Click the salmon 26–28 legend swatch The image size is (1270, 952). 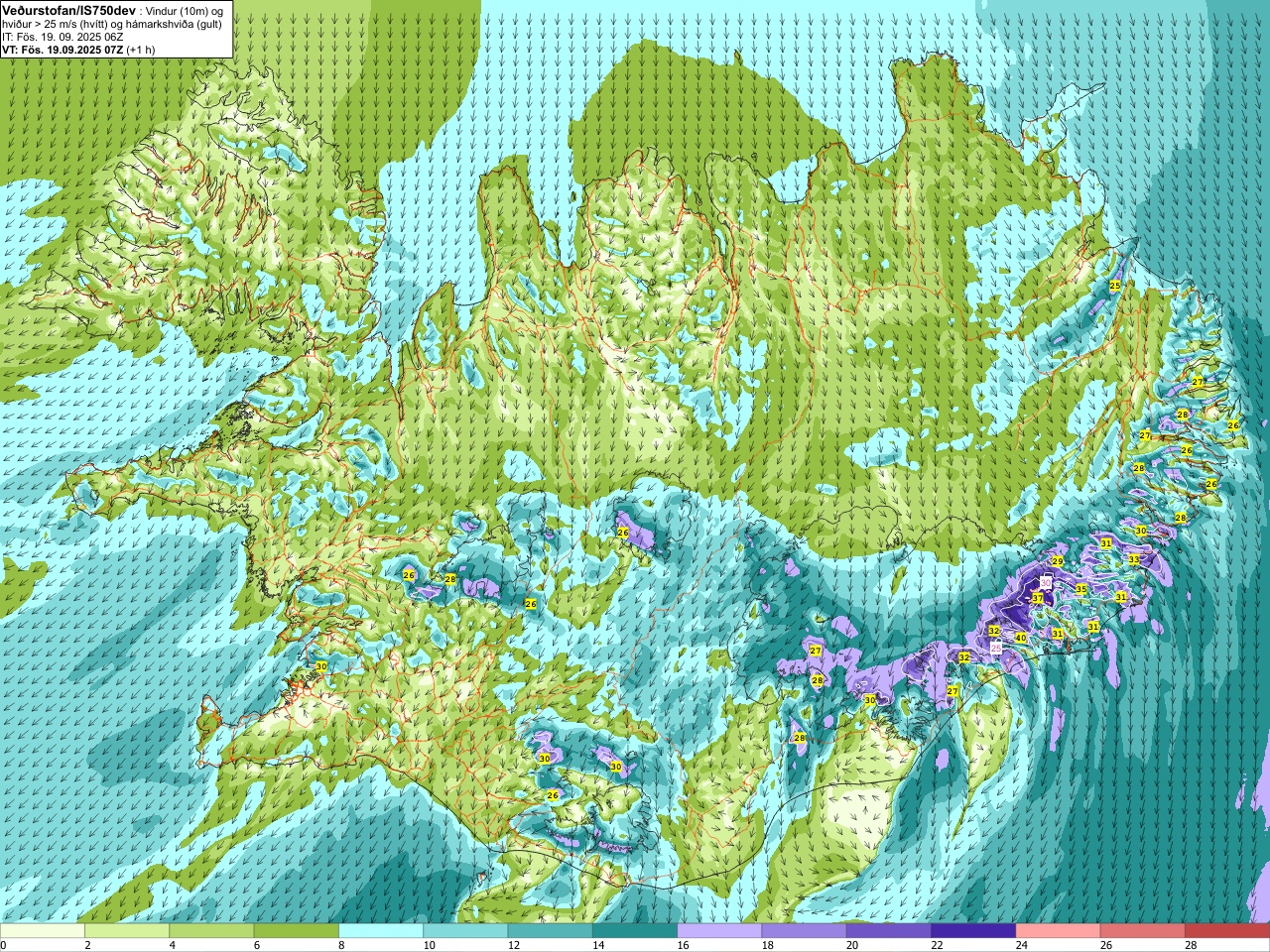click(x=1142, y=931)
